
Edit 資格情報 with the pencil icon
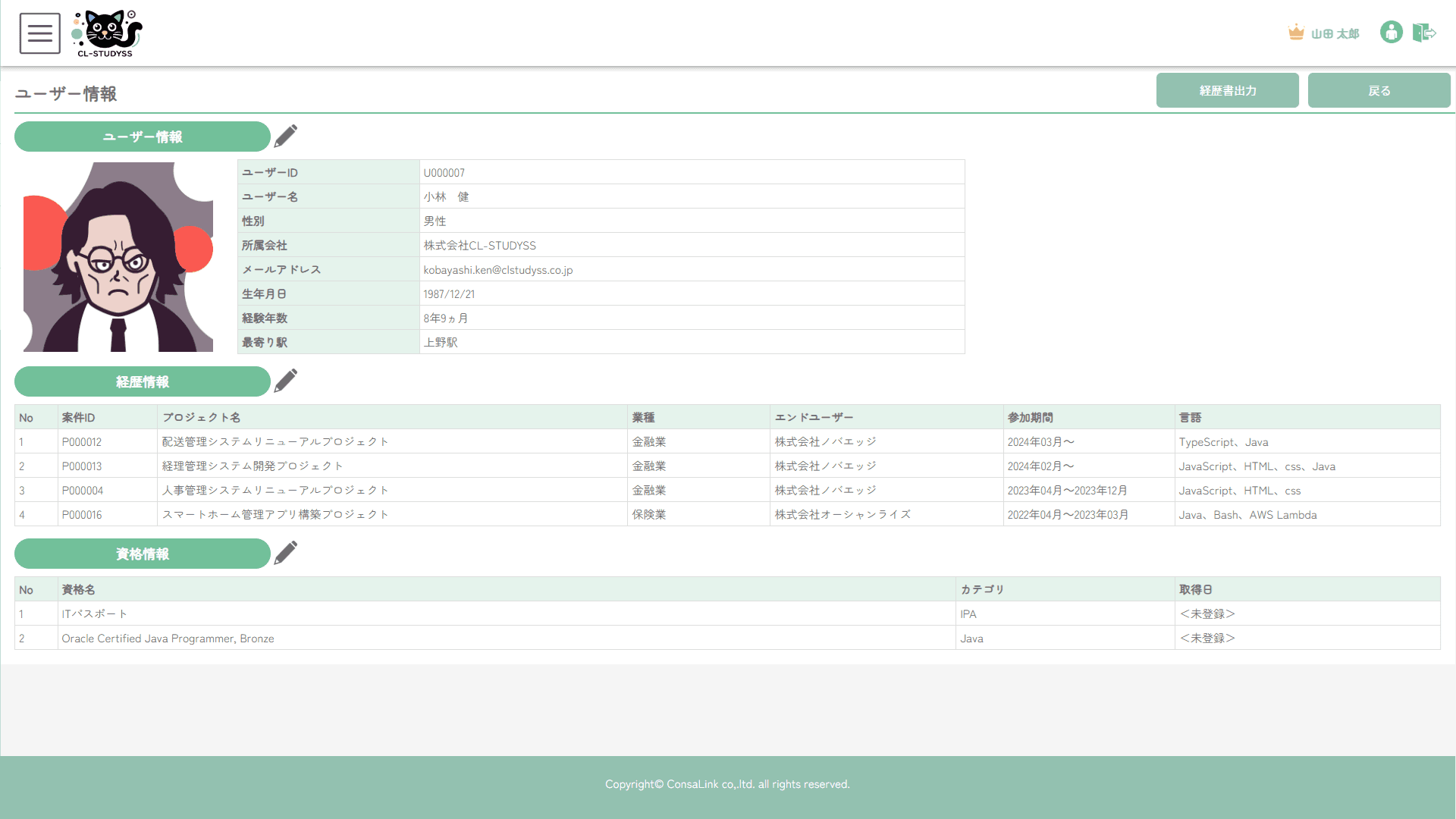pos(286,552)
